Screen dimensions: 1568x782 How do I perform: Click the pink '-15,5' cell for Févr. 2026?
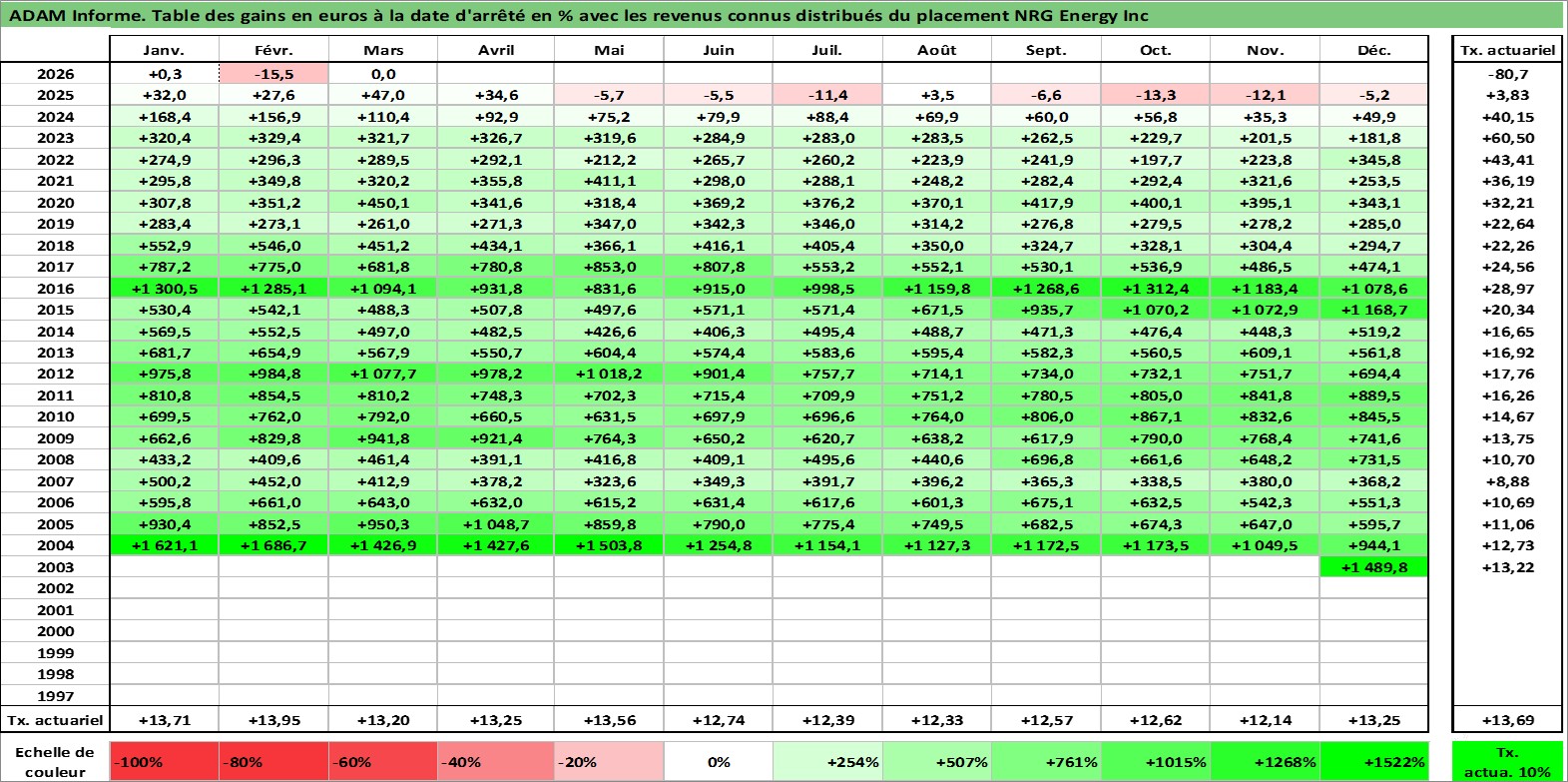point(273,74)
